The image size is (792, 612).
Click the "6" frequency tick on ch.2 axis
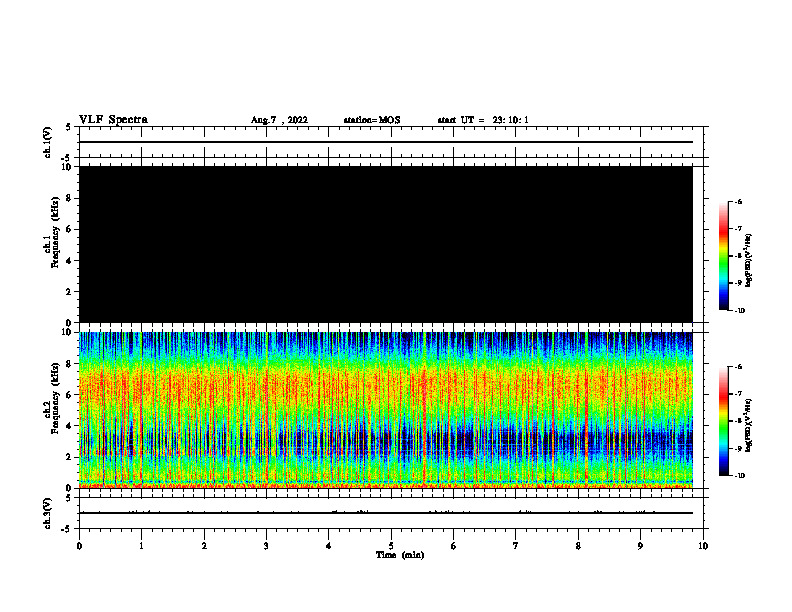pos(70,395)
